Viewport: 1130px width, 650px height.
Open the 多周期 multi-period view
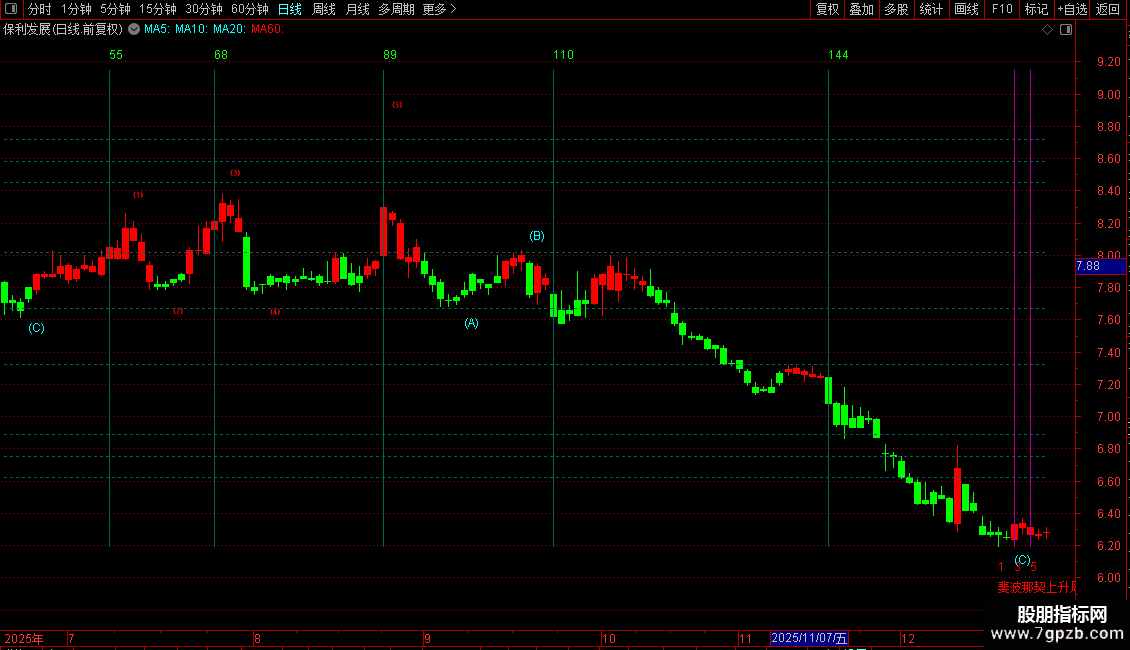tap(396, 9)
